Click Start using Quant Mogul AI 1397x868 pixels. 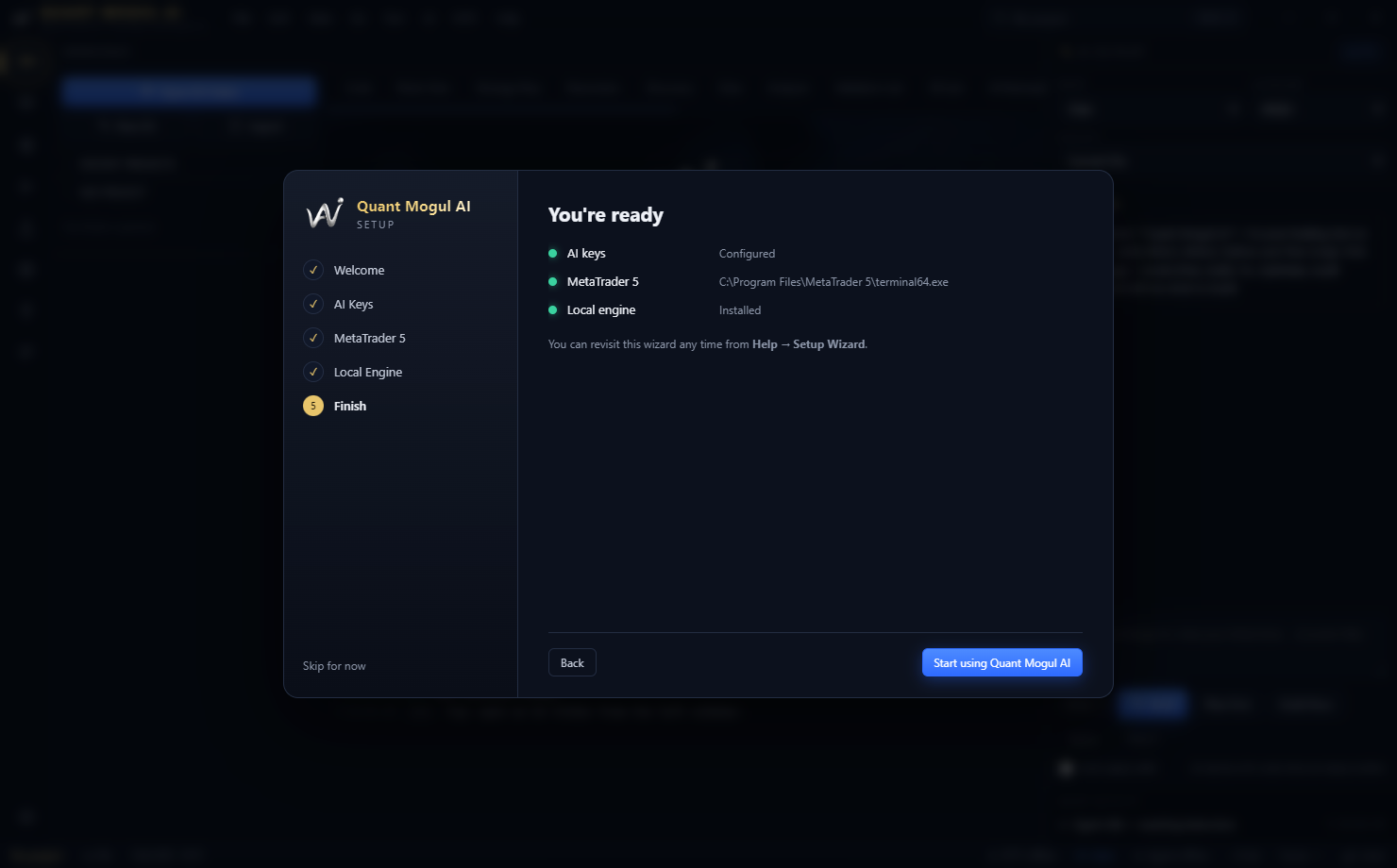click(x=1002, y=662)
